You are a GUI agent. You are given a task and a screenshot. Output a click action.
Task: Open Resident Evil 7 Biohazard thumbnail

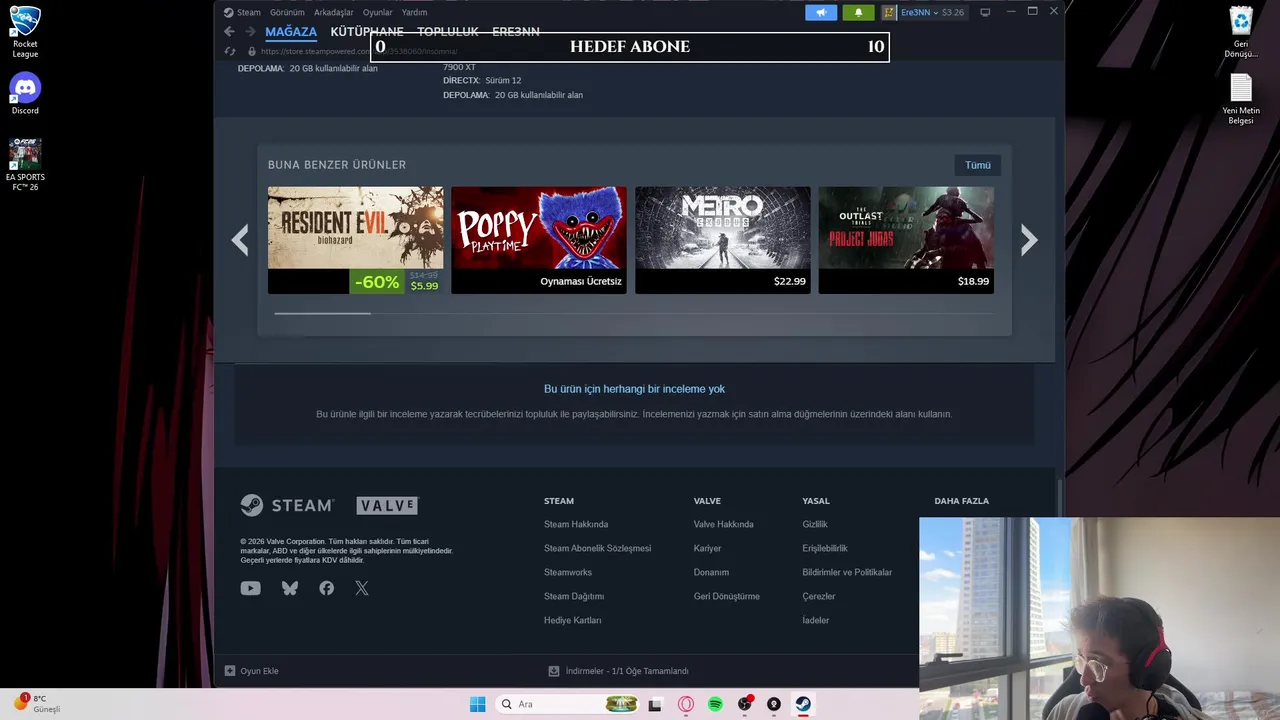pos(355,227)
